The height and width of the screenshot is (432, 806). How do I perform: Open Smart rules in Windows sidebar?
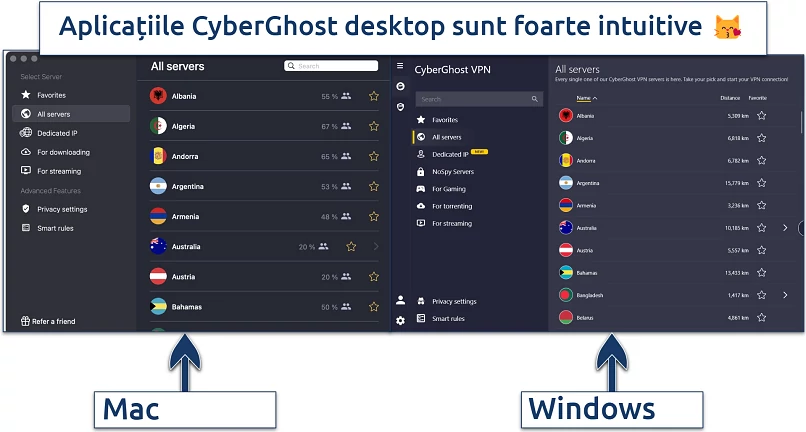[x=441, y=318]
